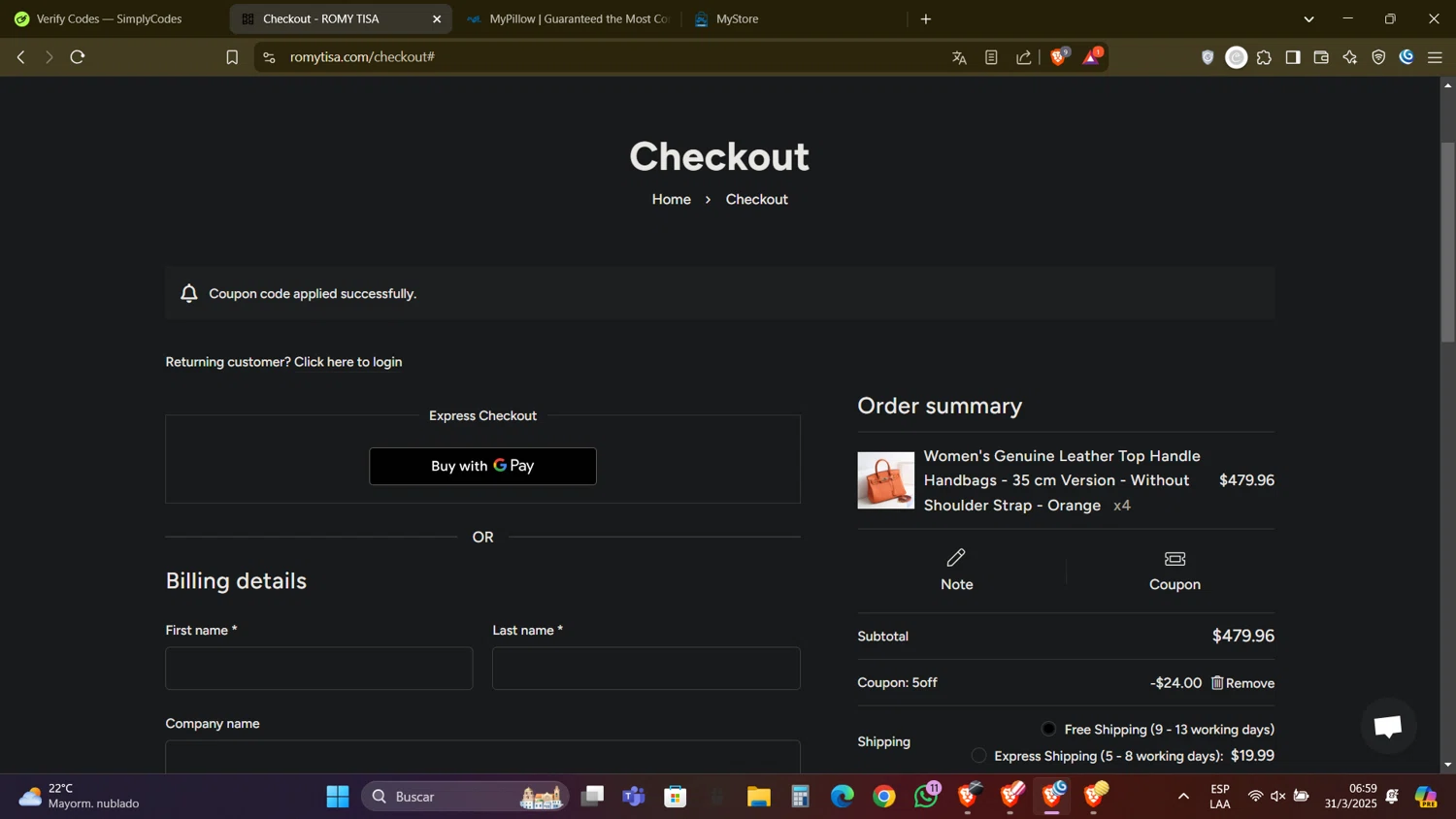Open site information icon in the address bar

click(x=270, y=57)
